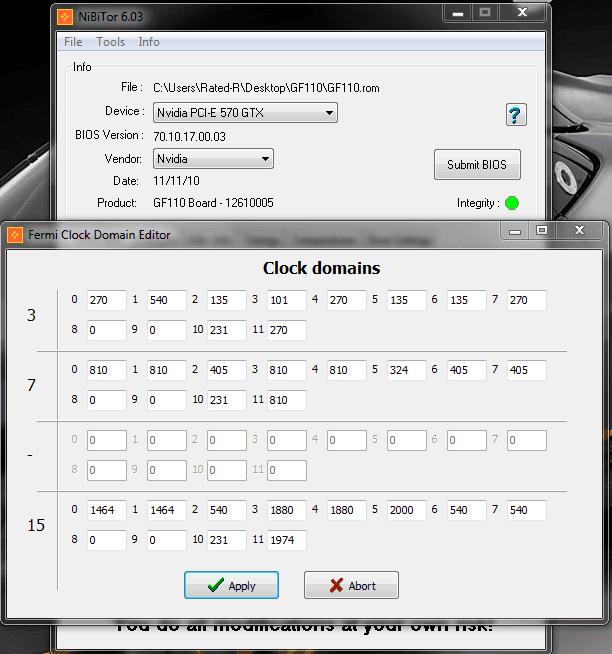Expand the Device dropdown showing 570 GTX
Screen dimensions: 612x654
coord(245,113)
